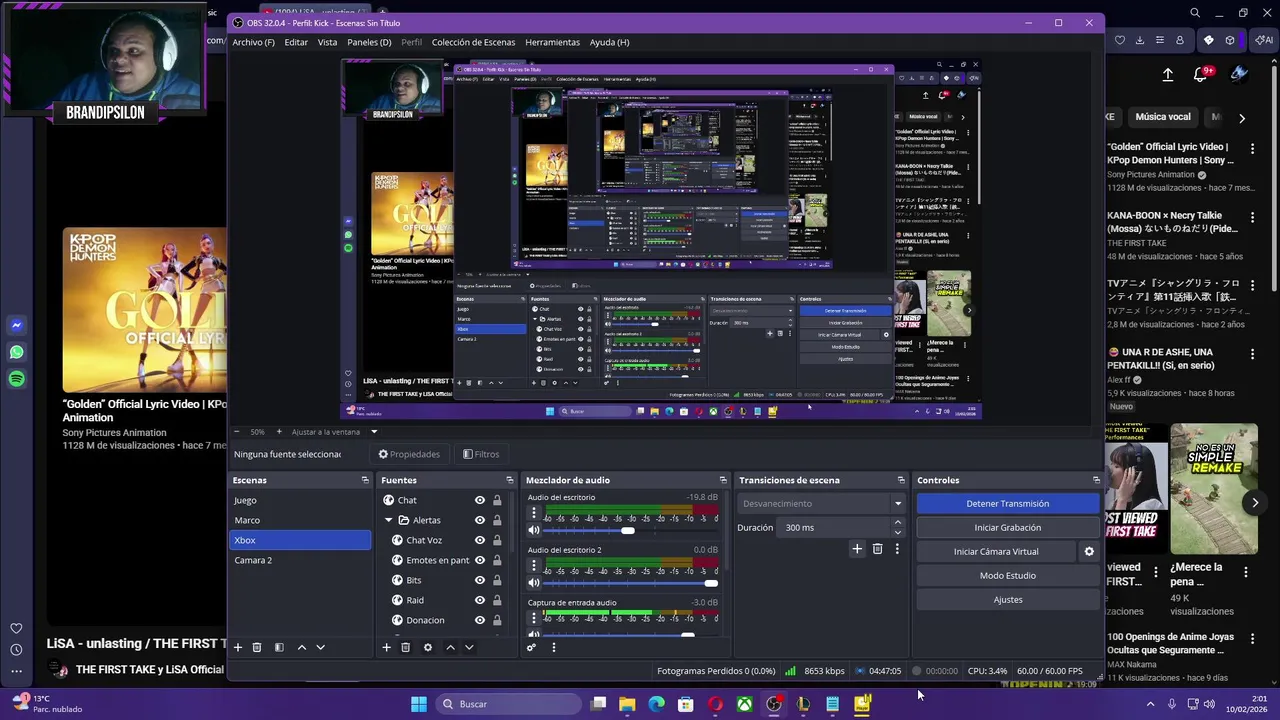Delete the selected scene with the trash icon
This screenshot has width=1280, height=720.
coord(257,647)
